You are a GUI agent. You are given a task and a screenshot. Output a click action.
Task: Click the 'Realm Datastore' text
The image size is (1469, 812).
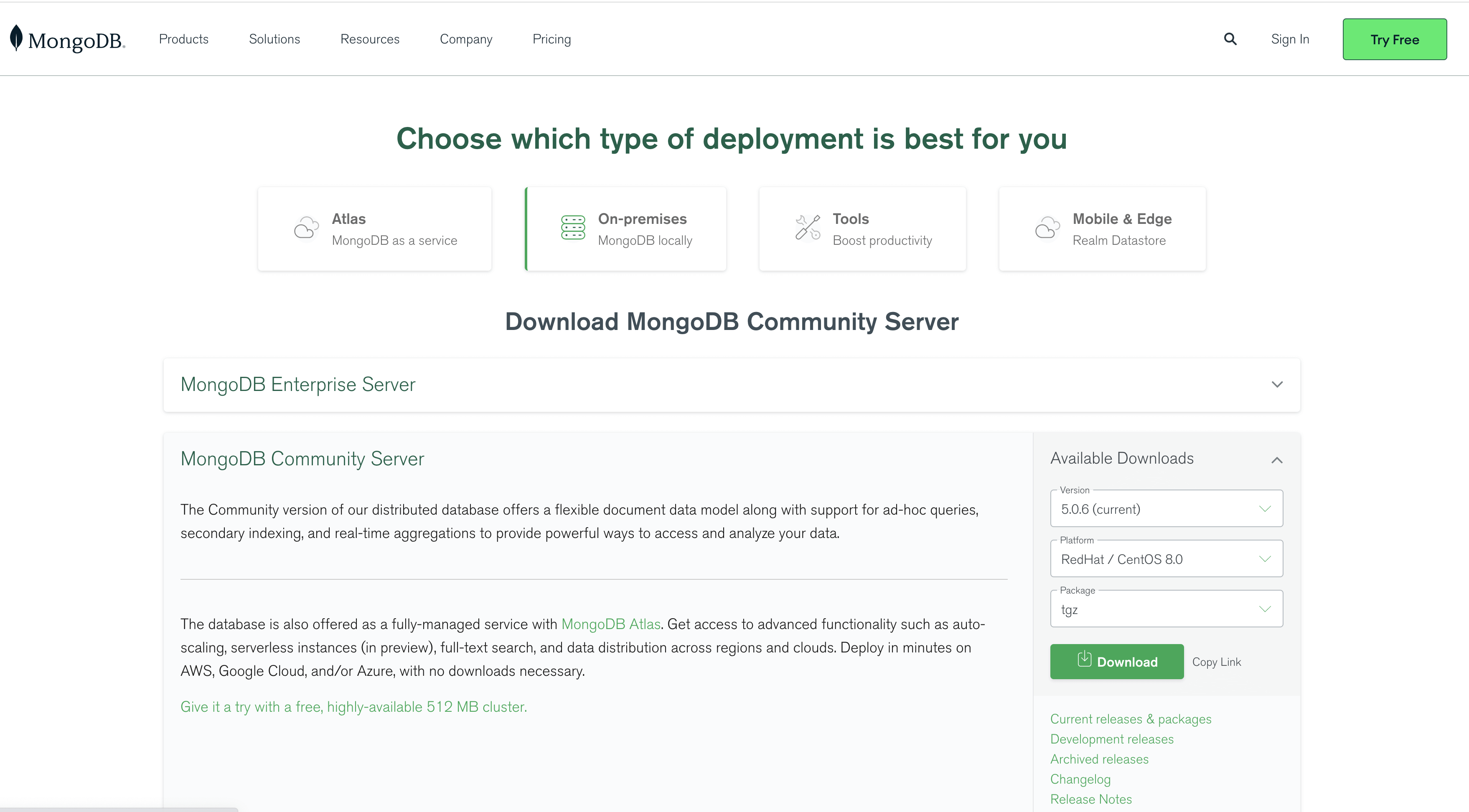(x=1118, y=241)
